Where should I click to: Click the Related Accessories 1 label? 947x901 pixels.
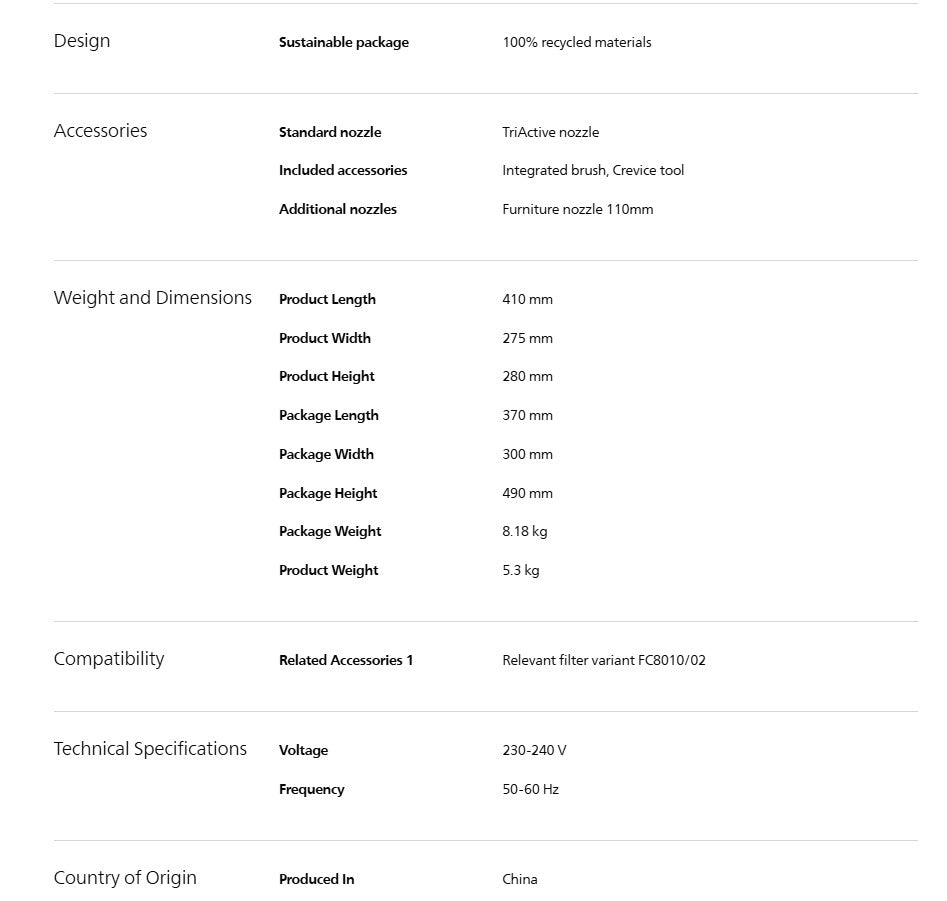point(345,660)
